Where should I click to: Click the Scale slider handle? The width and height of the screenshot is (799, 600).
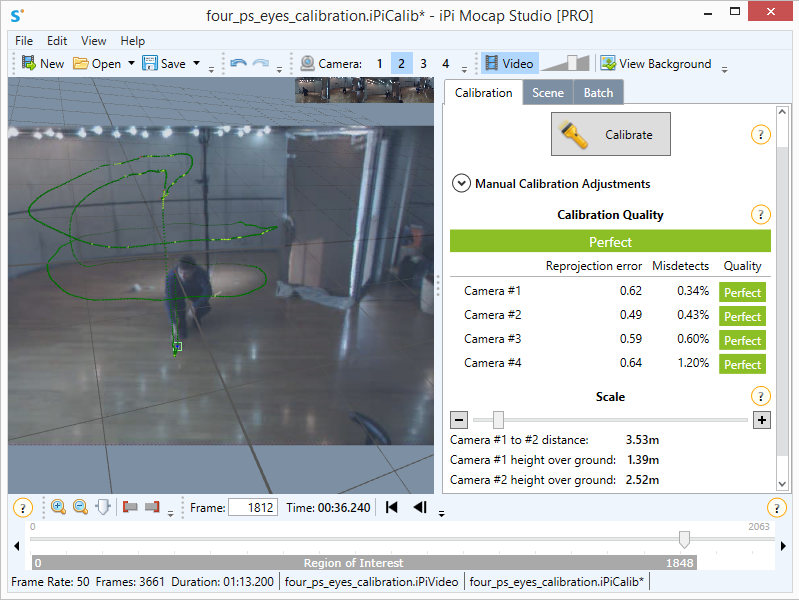click(498, 420)
